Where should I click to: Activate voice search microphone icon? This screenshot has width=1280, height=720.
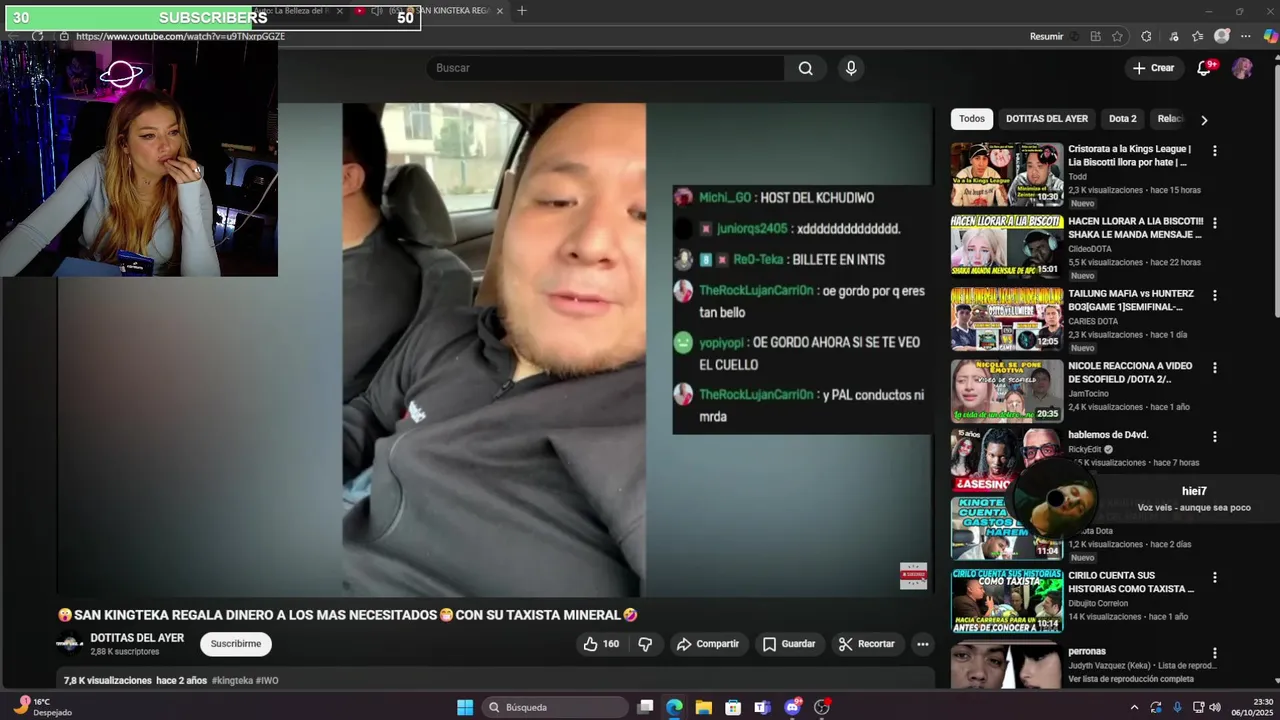coord(851,68)
